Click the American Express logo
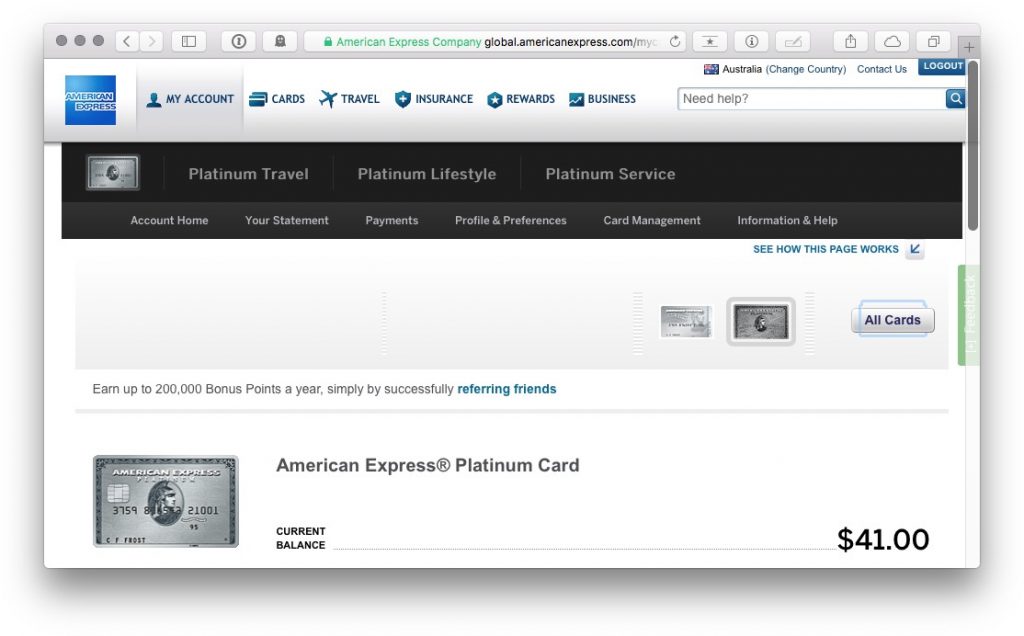The image size is (1024, 636). tap(90, 100)
